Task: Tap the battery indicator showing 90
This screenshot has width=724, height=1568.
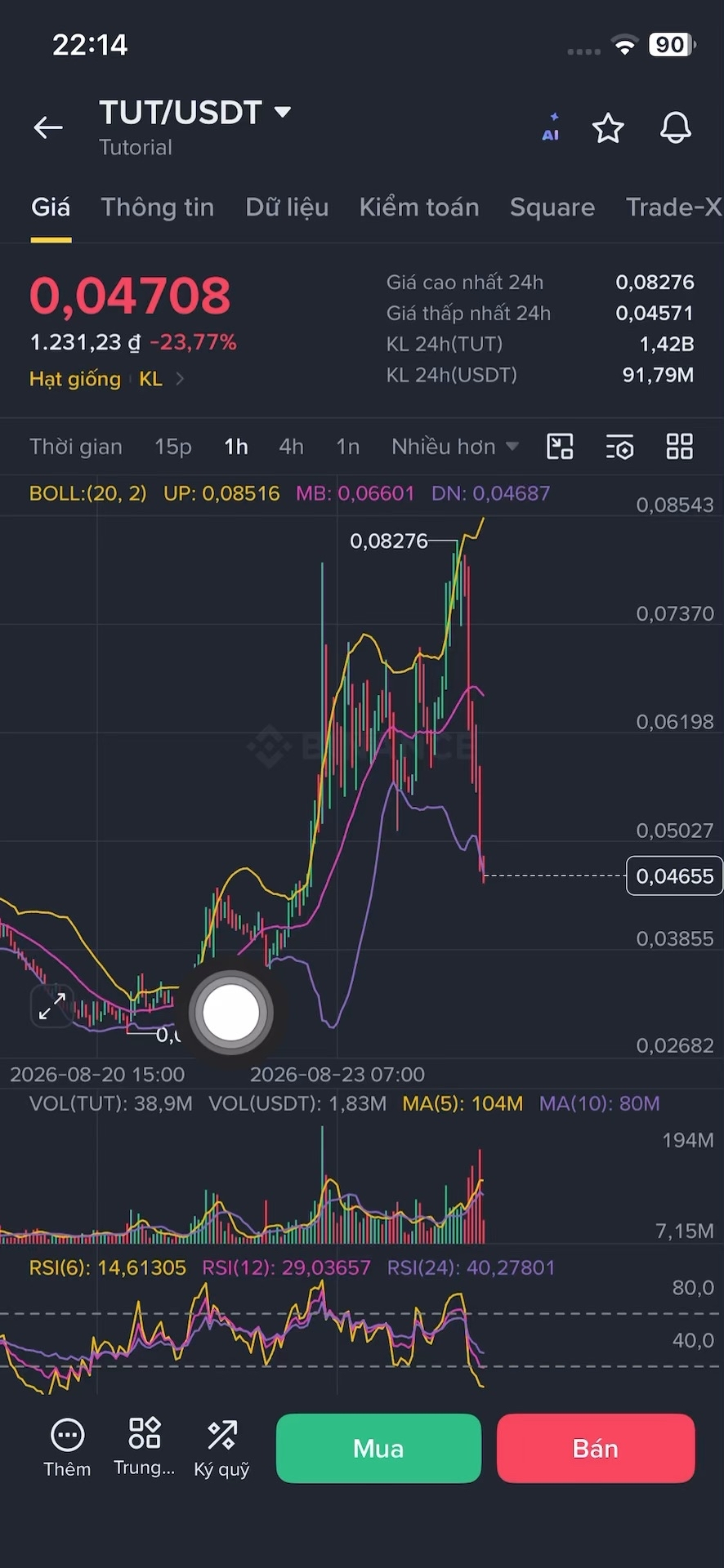Action: click(x=672, y=45)
